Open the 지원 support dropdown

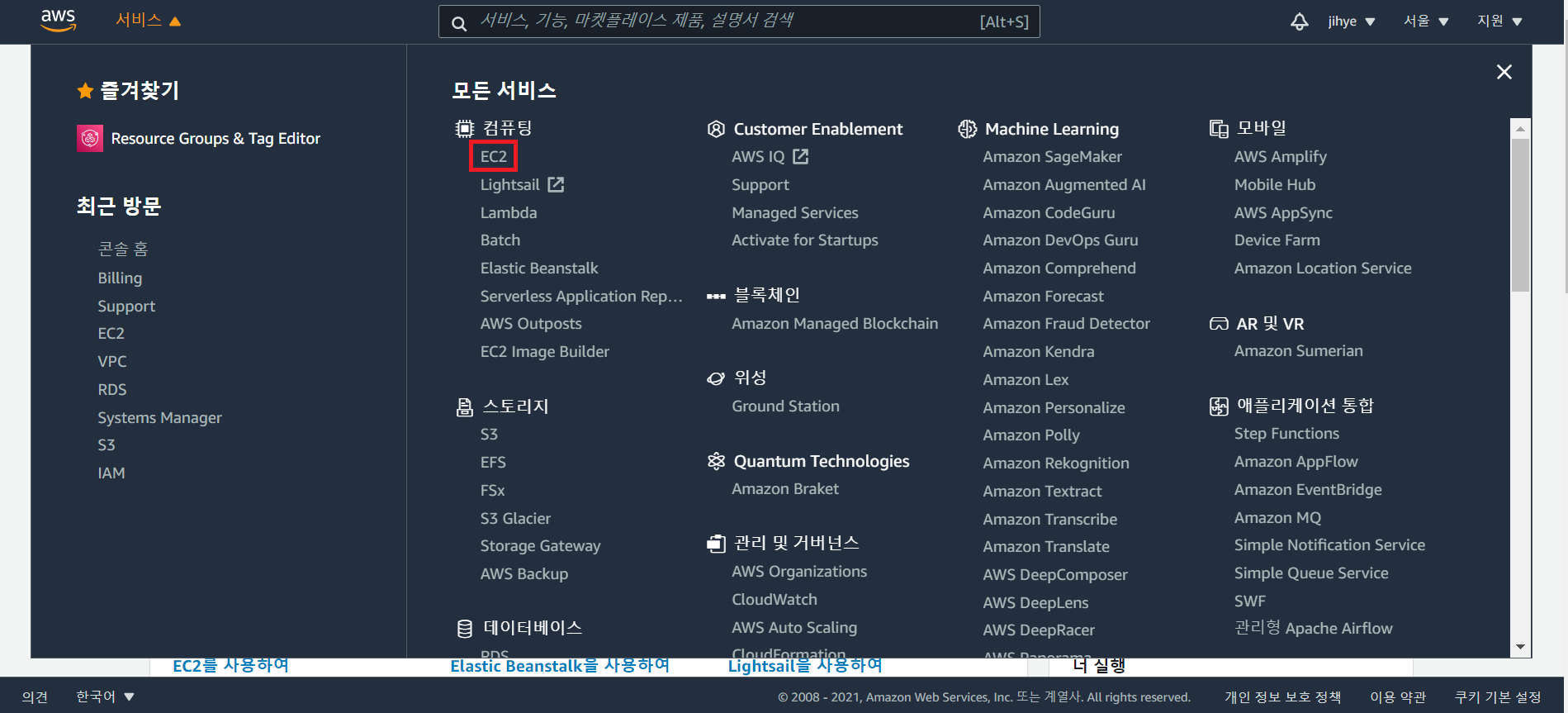1499,21
